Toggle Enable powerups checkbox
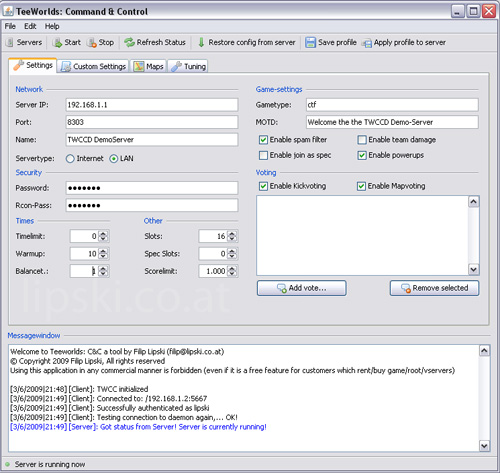 pos(362,155)
